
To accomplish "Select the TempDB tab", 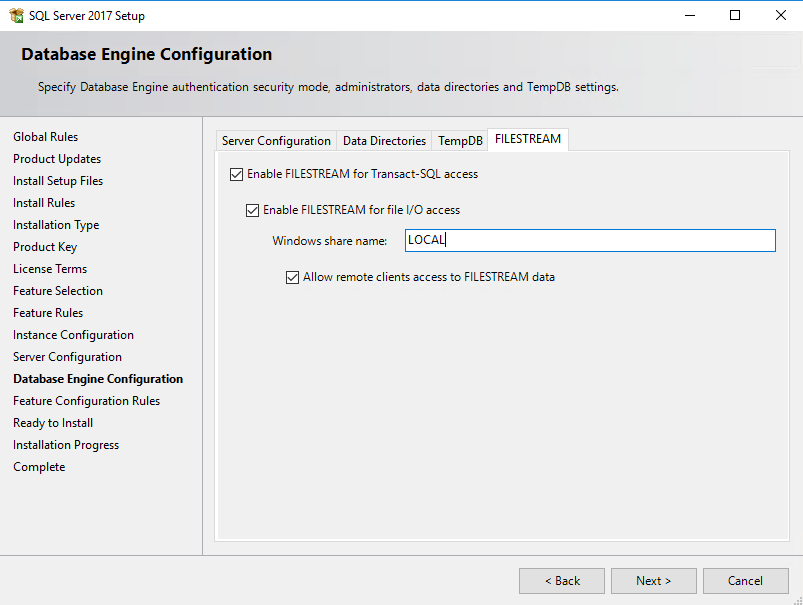I will point(460,141).
